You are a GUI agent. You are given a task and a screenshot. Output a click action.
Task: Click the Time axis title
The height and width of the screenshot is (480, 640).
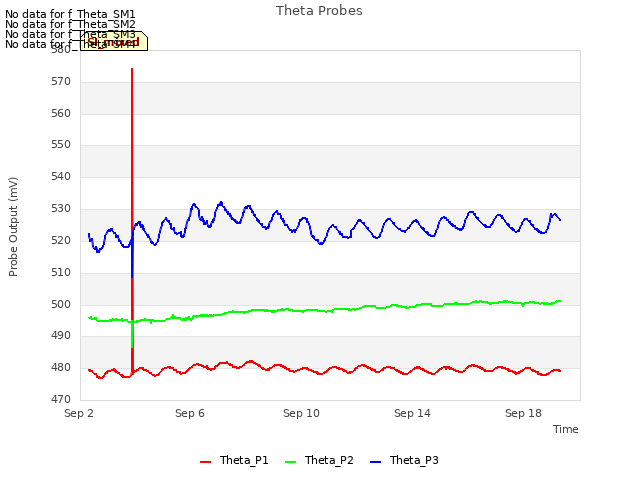pos(566,429)
